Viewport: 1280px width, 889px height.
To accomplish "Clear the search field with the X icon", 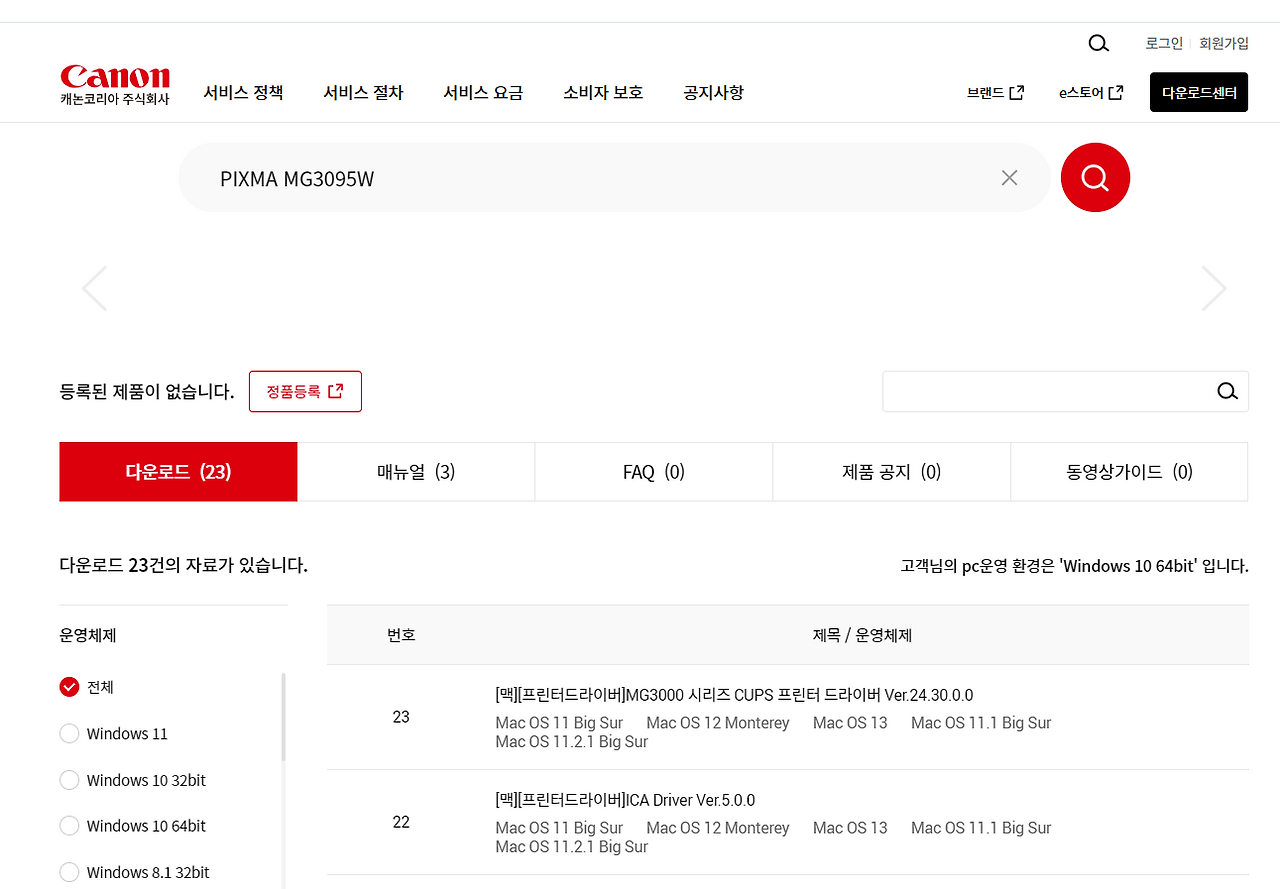I will (x=1009, y=177).
